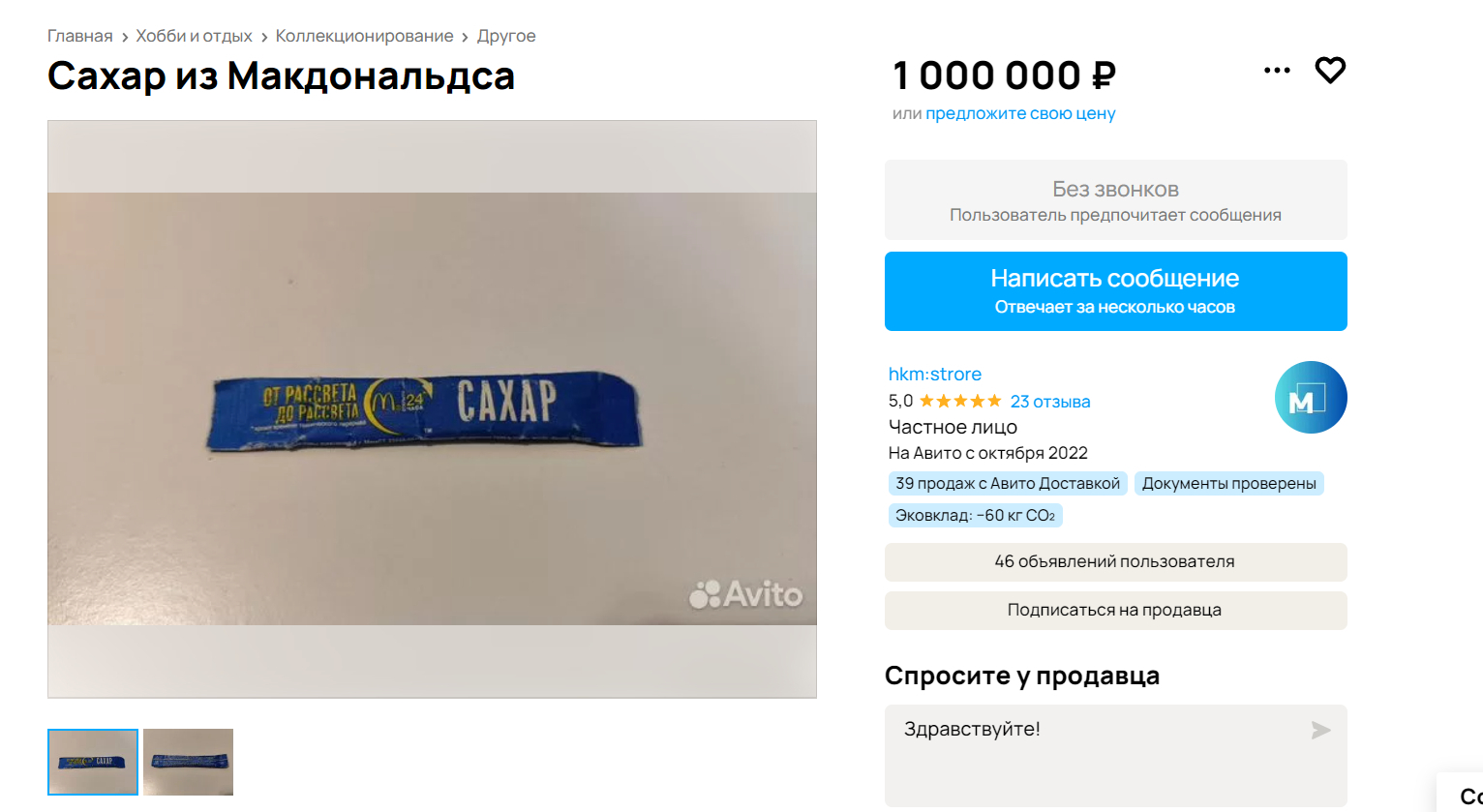Go to Главная breadcrumb
This screenshot has width=1483, height=812.
pyautogui.click(x=80, y=36)
